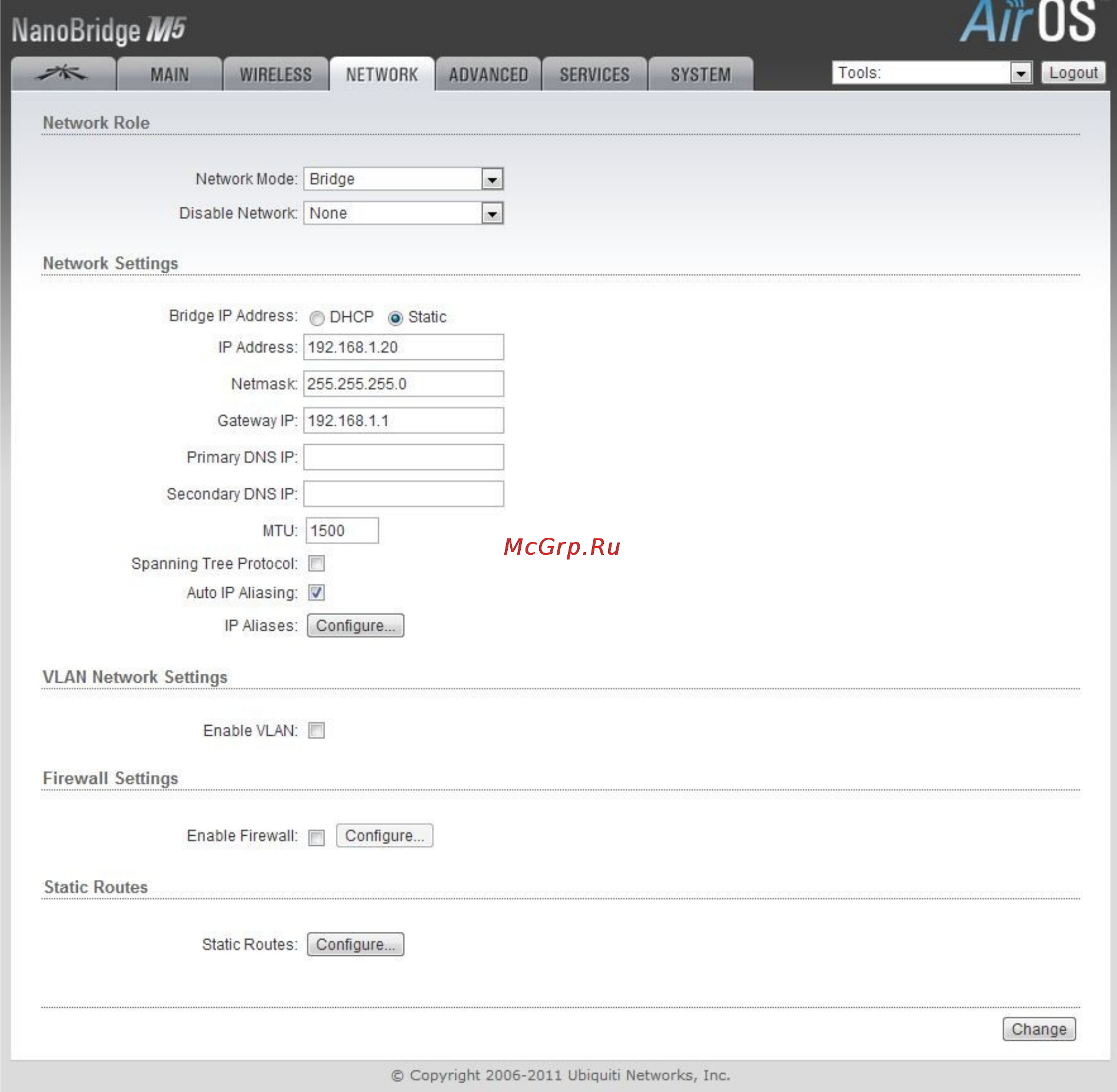
Task: Focus the Secondary DNS IP field
Action: pyautogui.click(x=404, y=494)
